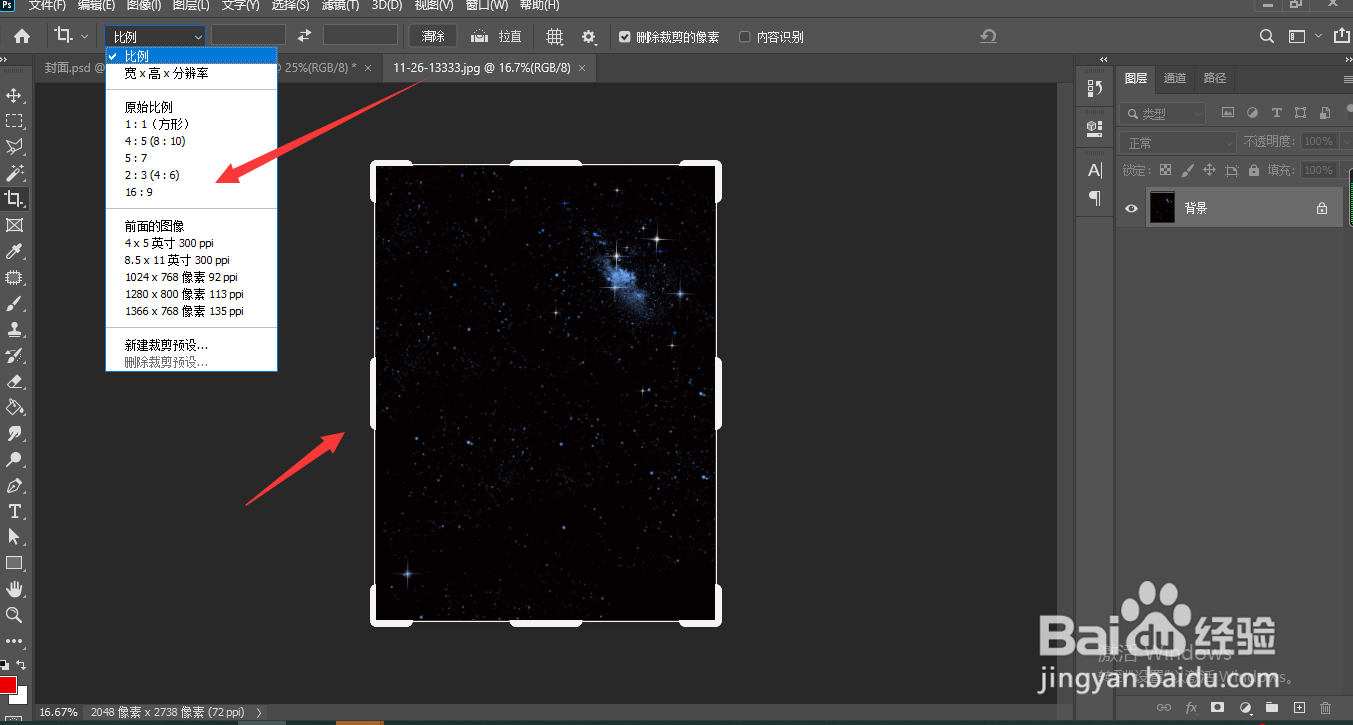Select the Polygonal Lasso tool
This screenshot has height=725, width=1353.
[x=14, y=147]
